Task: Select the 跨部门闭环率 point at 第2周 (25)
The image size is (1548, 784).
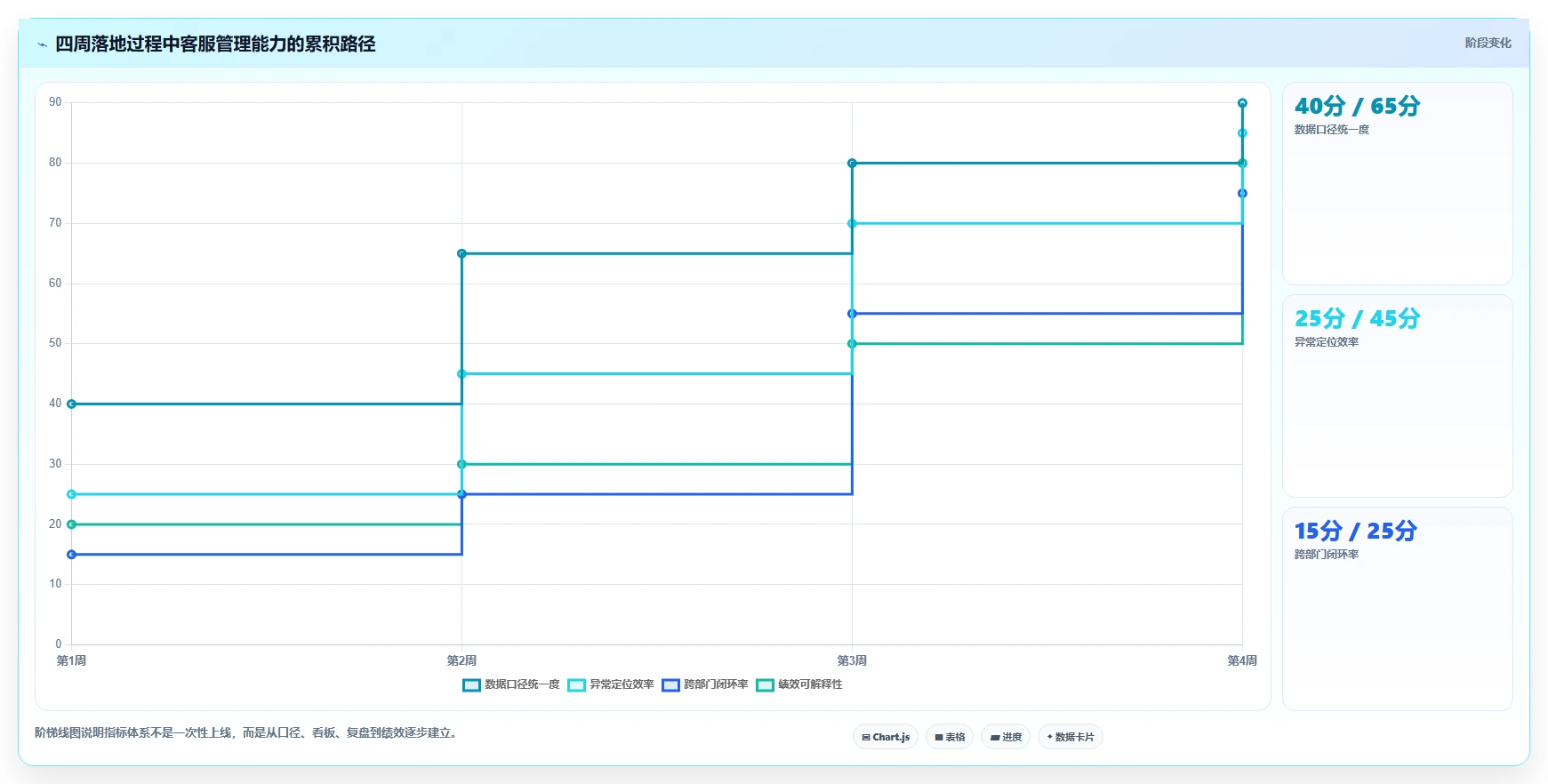Action: pyautogui.click(x=461, y=494)
